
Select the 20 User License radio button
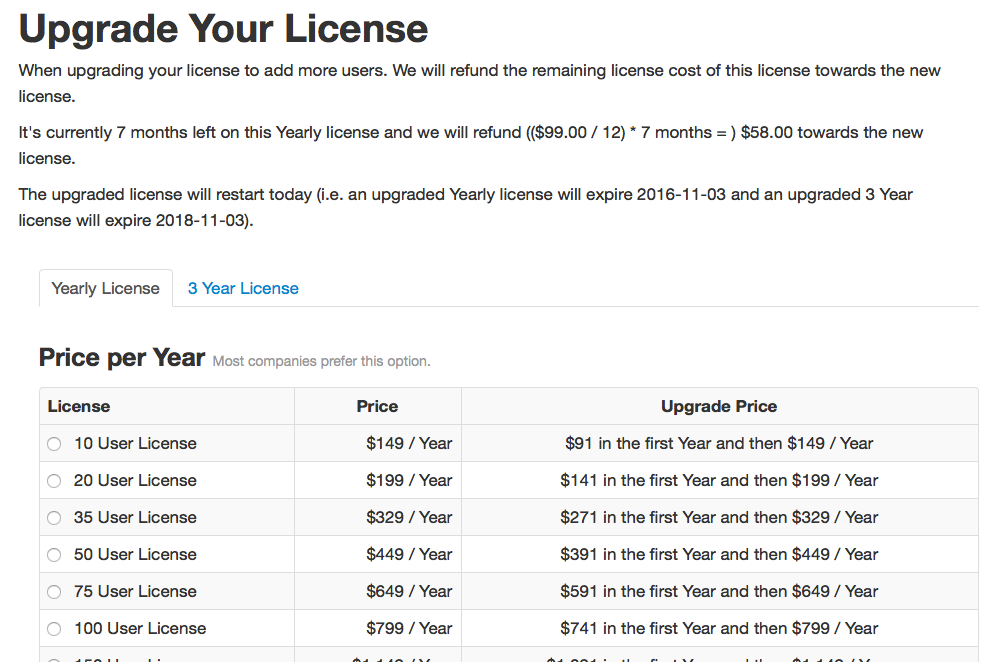(54, 480)
